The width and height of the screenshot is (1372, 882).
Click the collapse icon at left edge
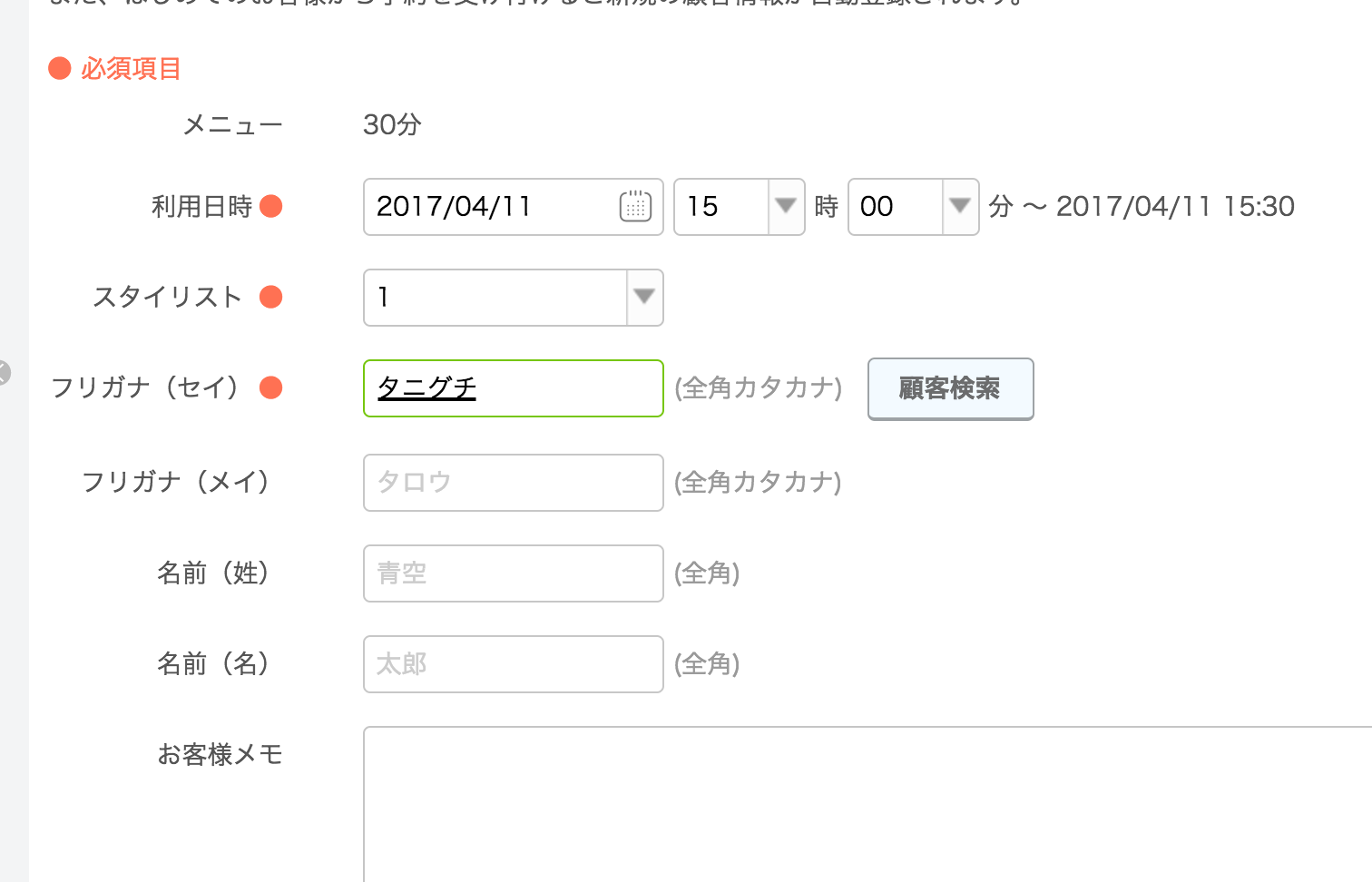click(4, 372)
